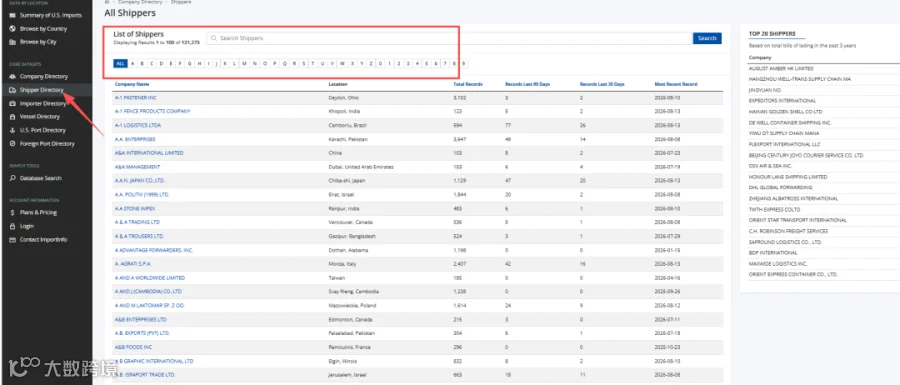
Task: Click the lock icon next to Login
Action: (x=13, y=226)
